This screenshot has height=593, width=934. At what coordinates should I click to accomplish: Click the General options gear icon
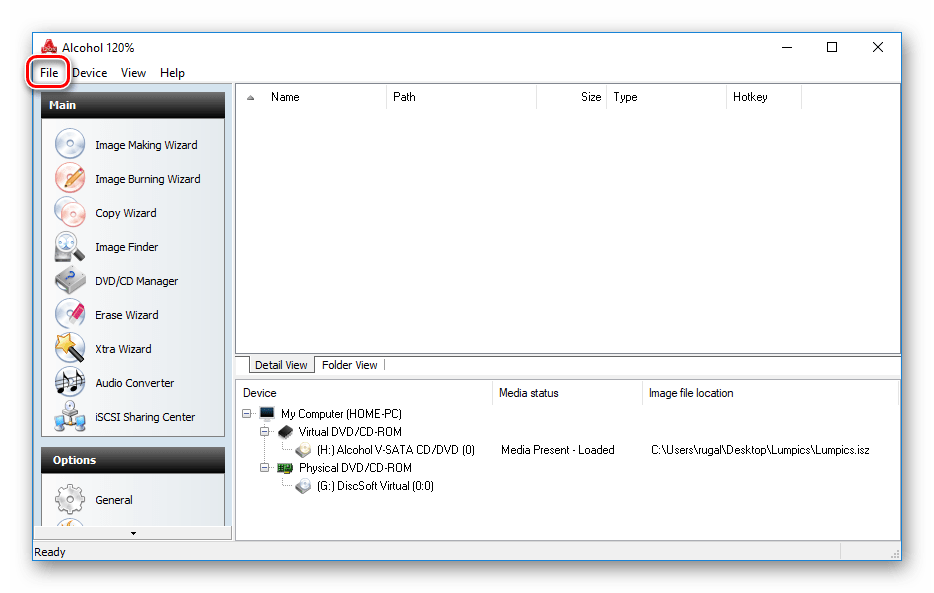70,500
